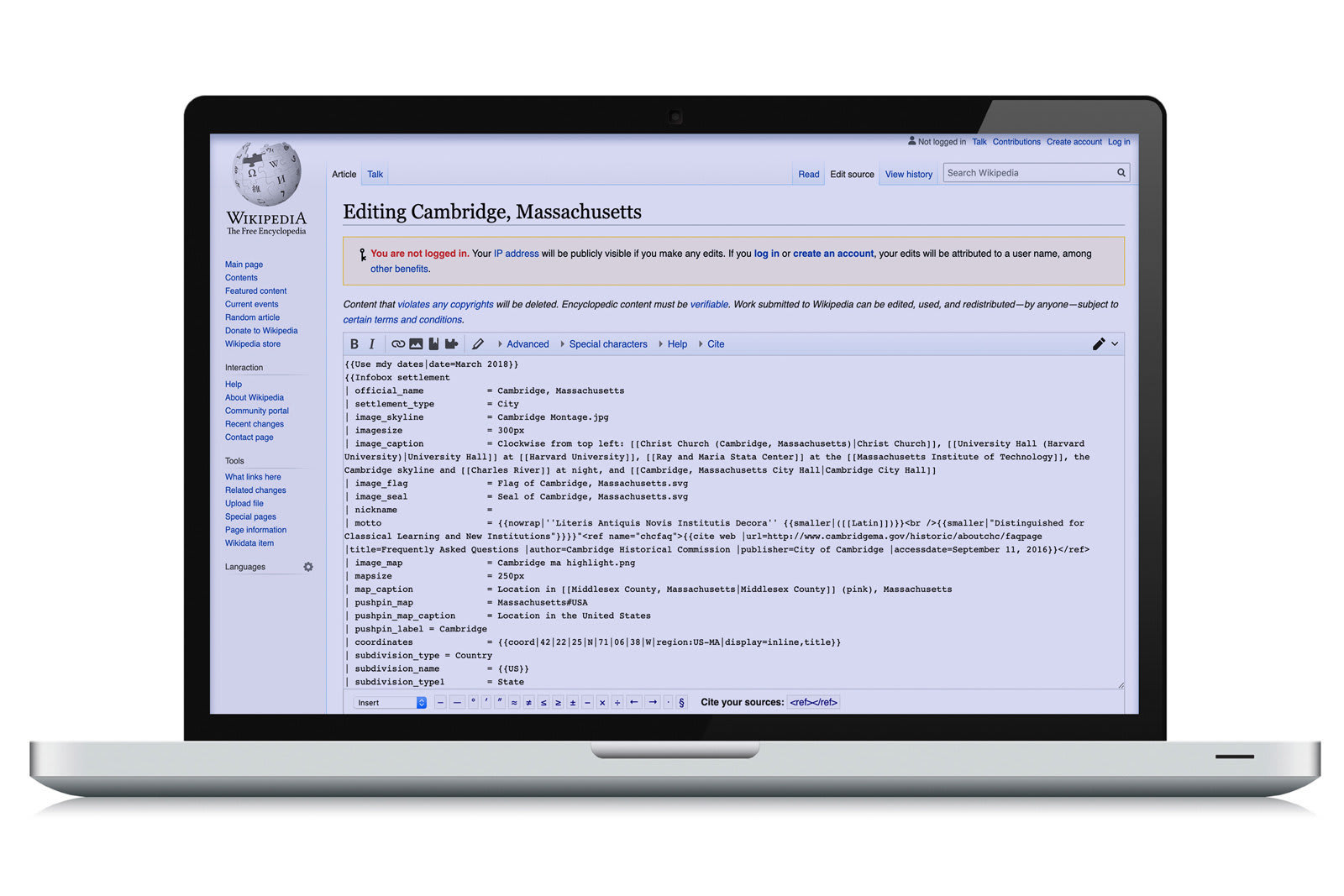This screenshot has width=1344, height=896.
Task: Insert the em dash character
Action: 457,703
